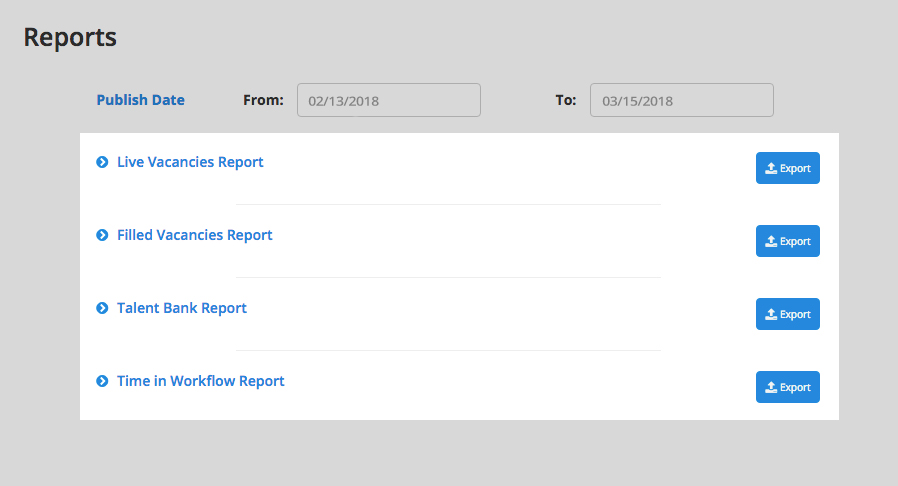The image size is (898, 486).
Task: Export the Talent Bank Report
Action: pyautogui.click(x=787, y=314)
